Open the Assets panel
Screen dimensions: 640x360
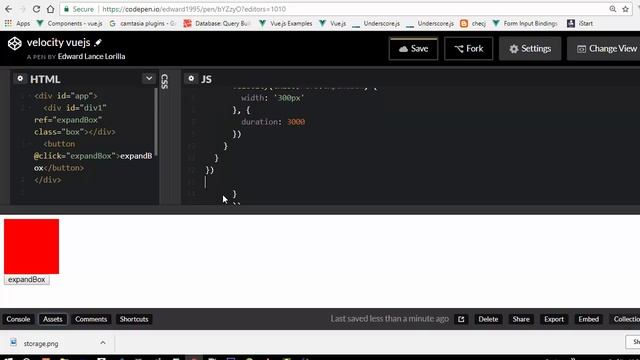pos(53,319)
